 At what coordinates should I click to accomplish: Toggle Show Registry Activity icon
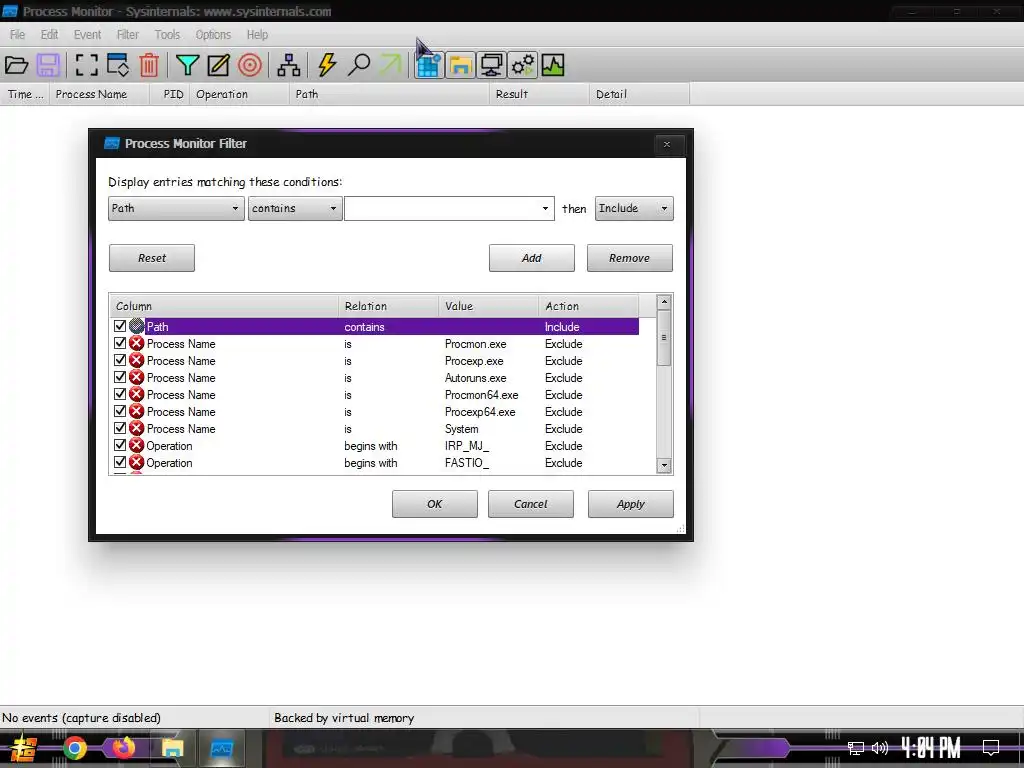tap(428, 65)
